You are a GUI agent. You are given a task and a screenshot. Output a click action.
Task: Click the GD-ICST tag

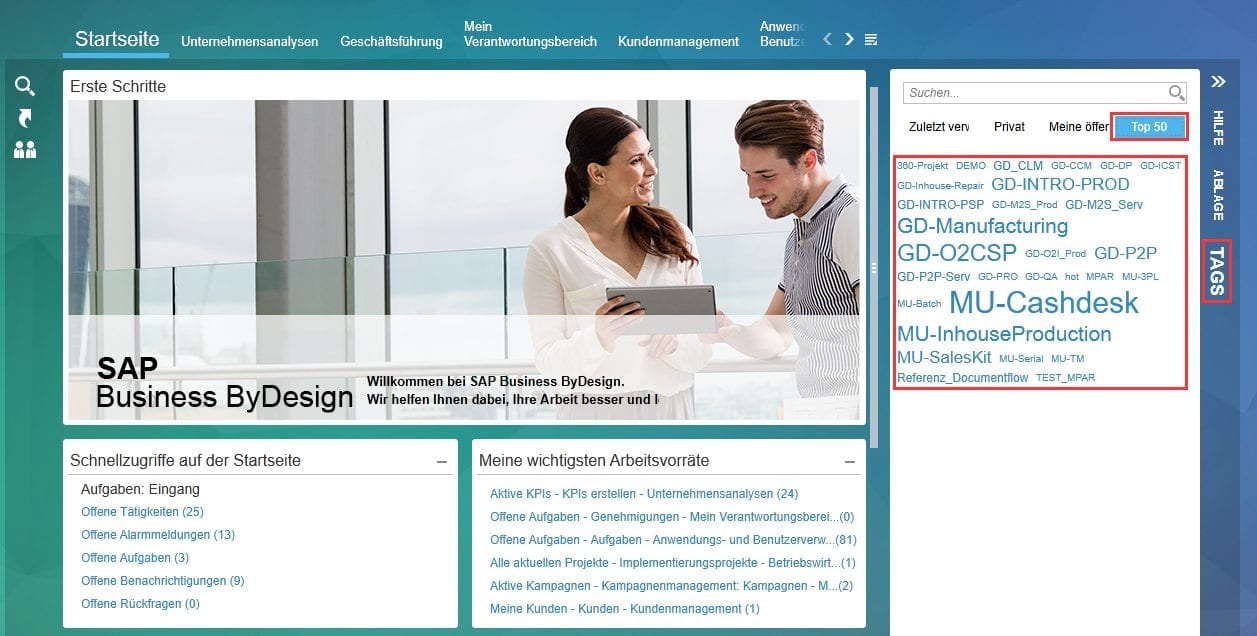pyautogui.click(x=1160, y=166)
